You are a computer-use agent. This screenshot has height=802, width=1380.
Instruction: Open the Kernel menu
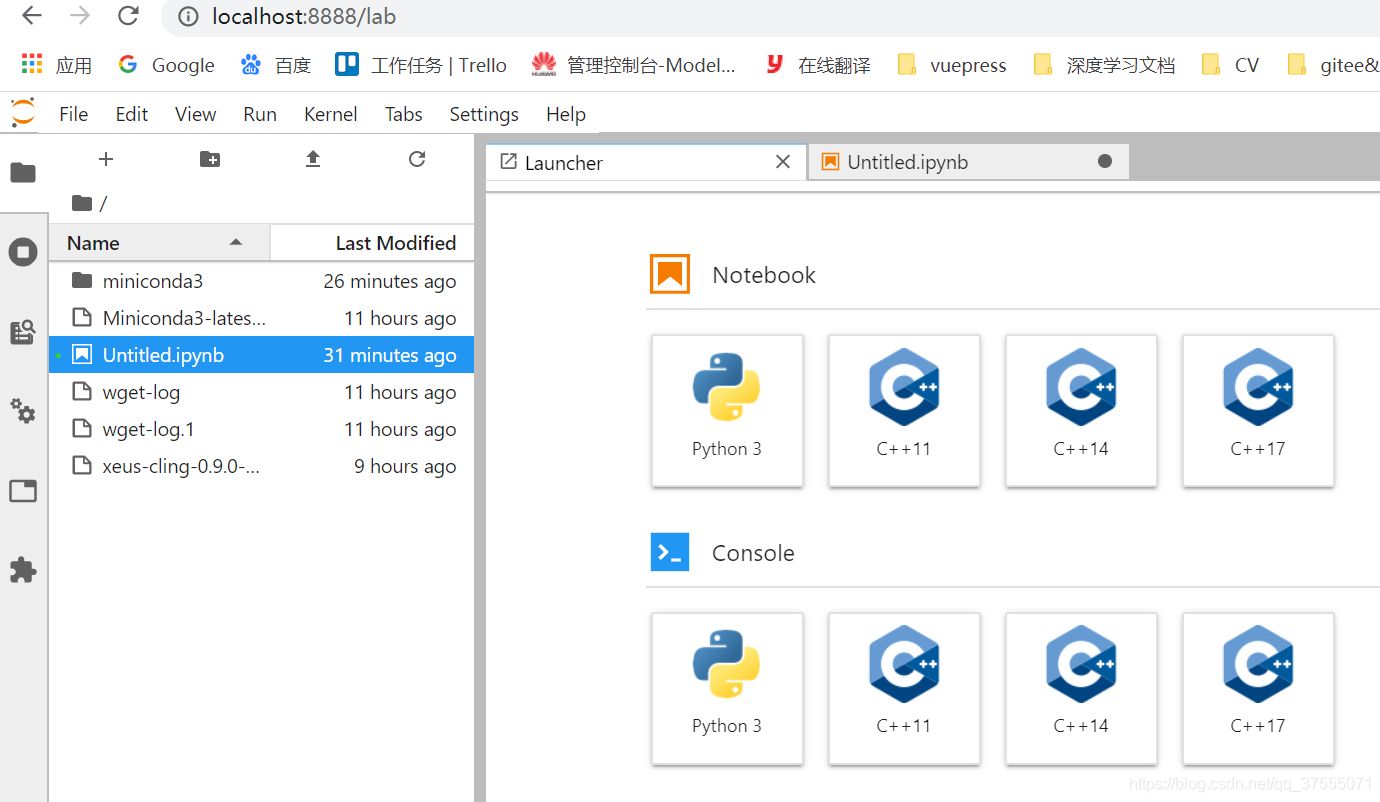tap(331, 114)
